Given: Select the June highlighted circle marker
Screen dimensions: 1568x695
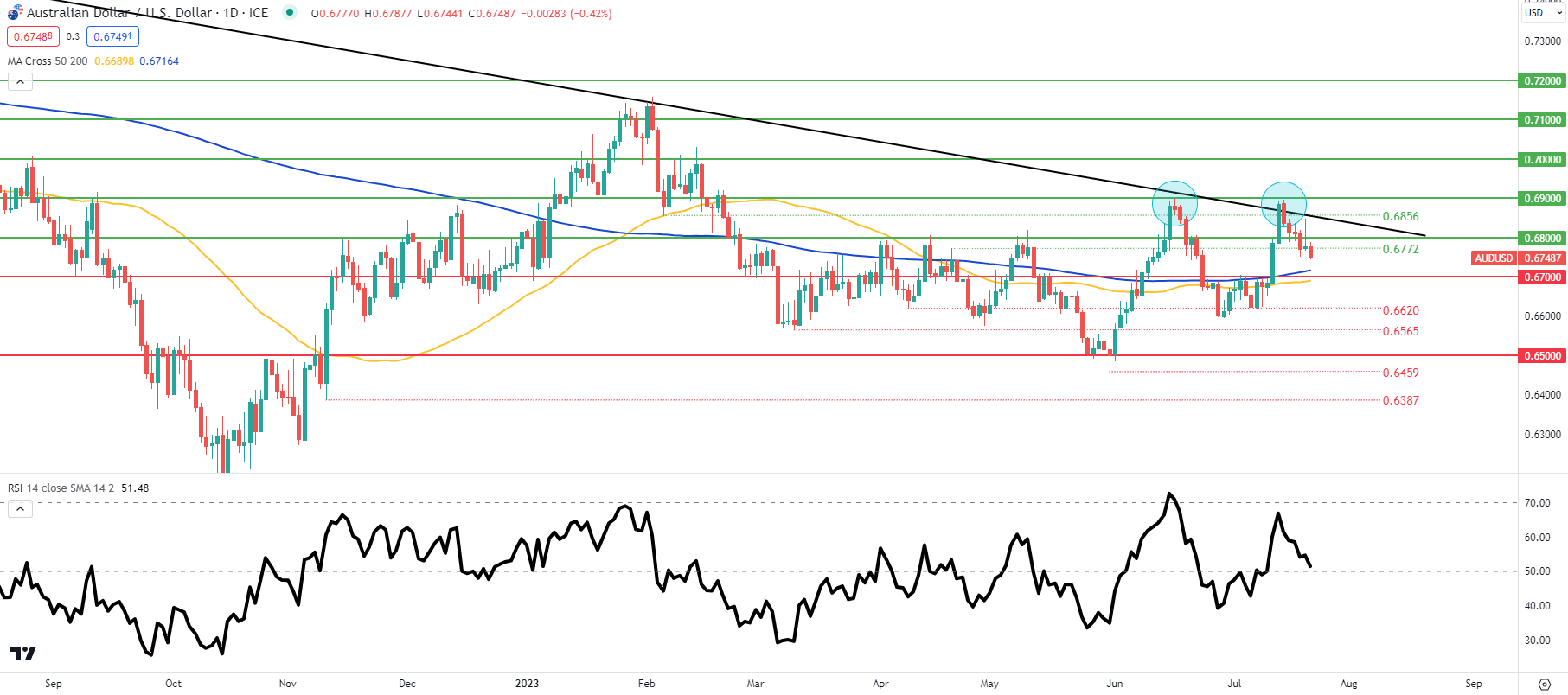Looking at the screenshot, I should [1174, 203].
